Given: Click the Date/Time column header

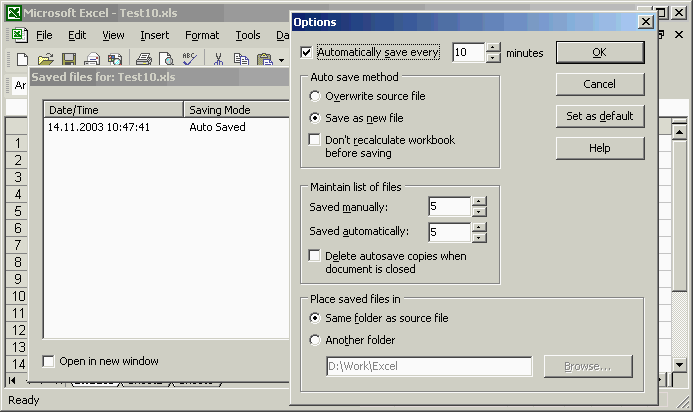Looking at the screenshot, I should coord(114,110).
